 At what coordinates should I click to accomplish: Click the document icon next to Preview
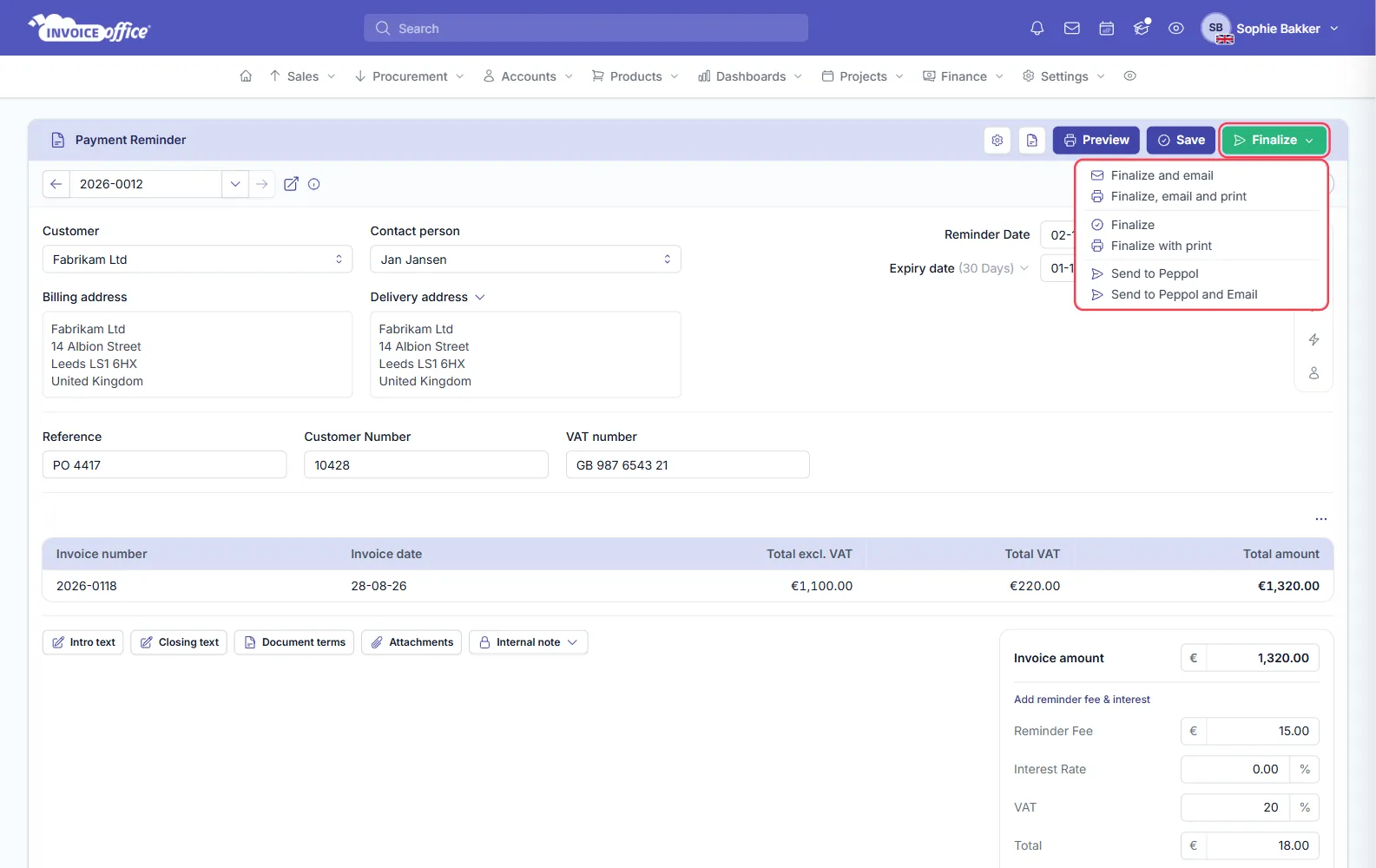click(1032, 140)
